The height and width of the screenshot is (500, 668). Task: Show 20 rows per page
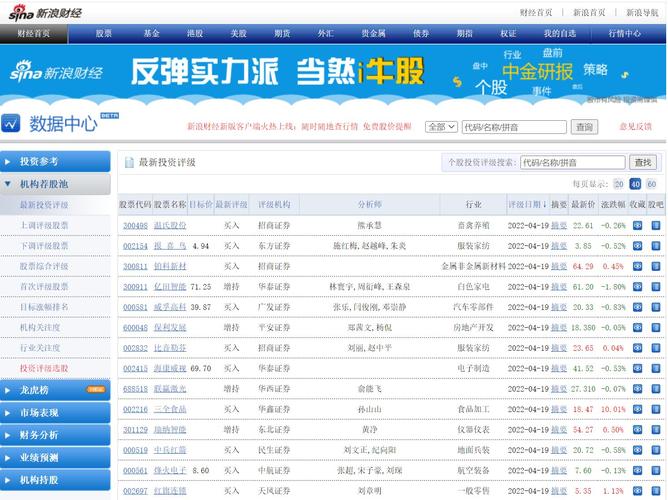tap(619, 184)
